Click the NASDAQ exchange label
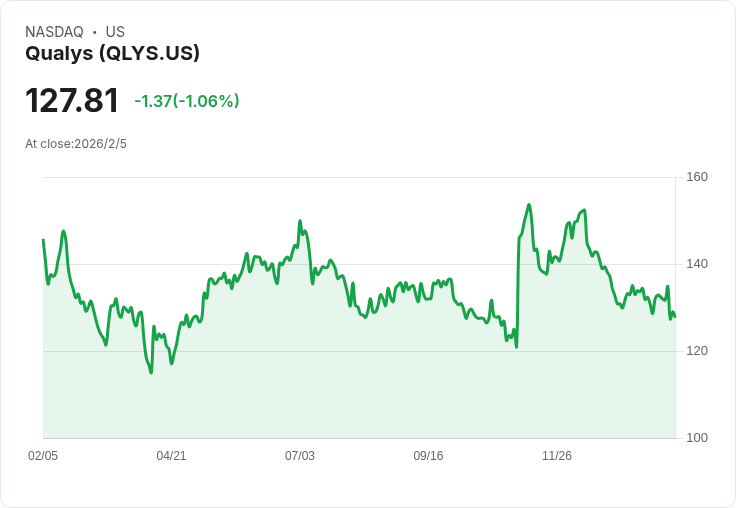The image size is (736, 508). [x=54, y=32]
